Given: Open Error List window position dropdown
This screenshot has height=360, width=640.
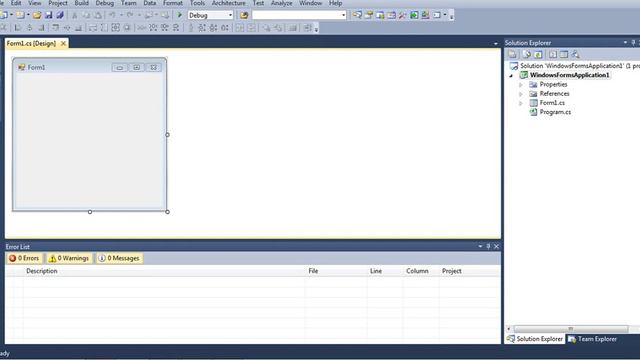Looking at the screenshot, I should coord(480,247).
